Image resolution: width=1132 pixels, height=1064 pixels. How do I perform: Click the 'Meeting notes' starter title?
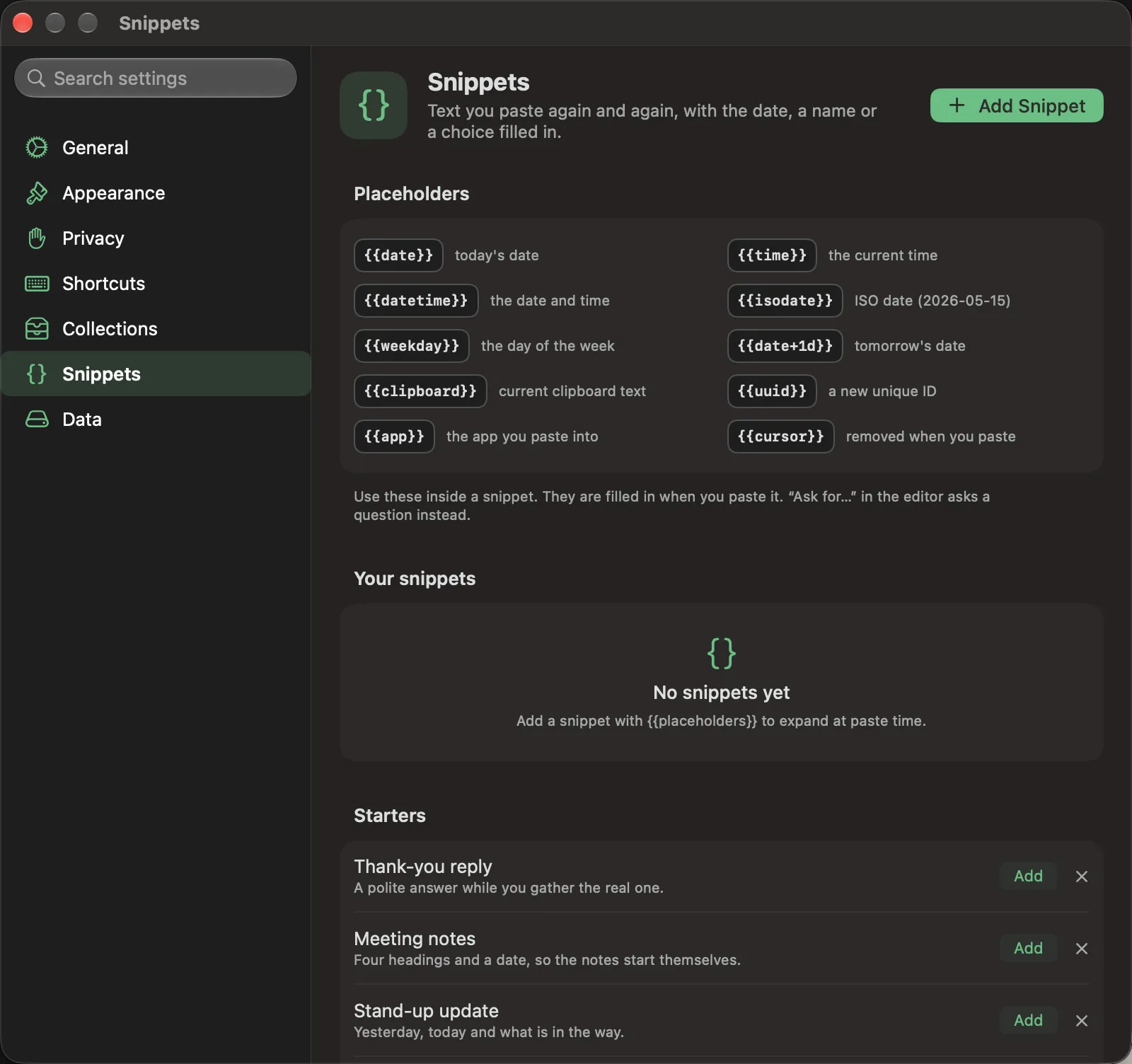pyautogui.click(x=415, y=939)
